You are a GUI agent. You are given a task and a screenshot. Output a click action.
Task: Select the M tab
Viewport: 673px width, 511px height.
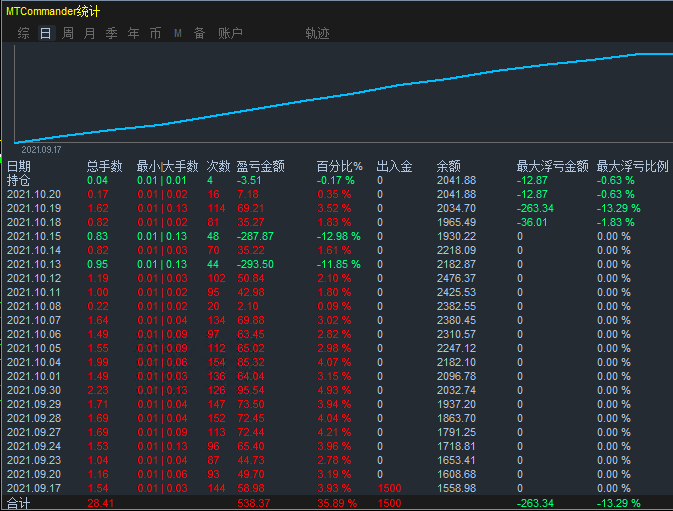pos(178,33)
